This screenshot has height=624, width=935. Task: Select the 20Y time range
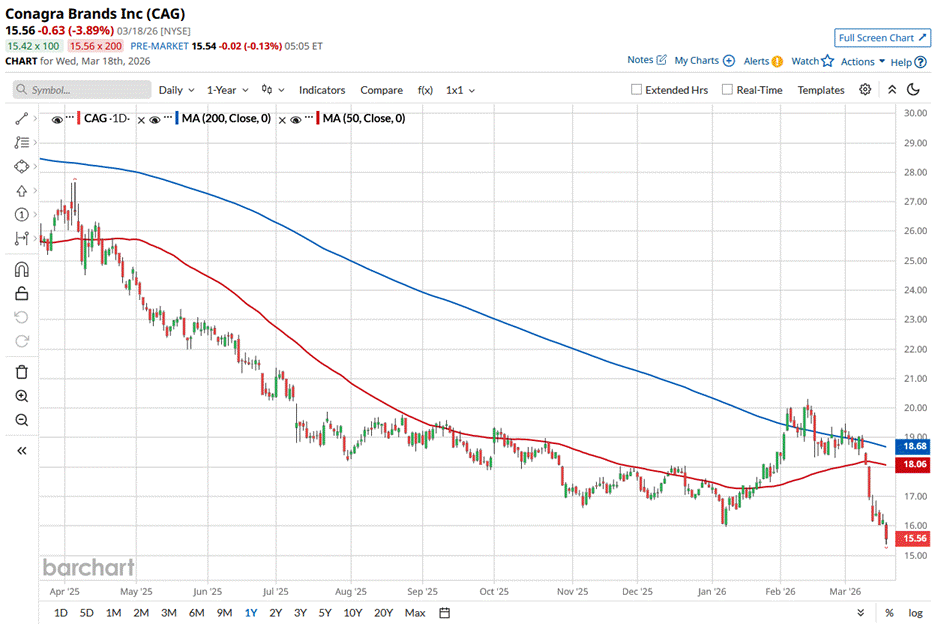tap(383, 613)
